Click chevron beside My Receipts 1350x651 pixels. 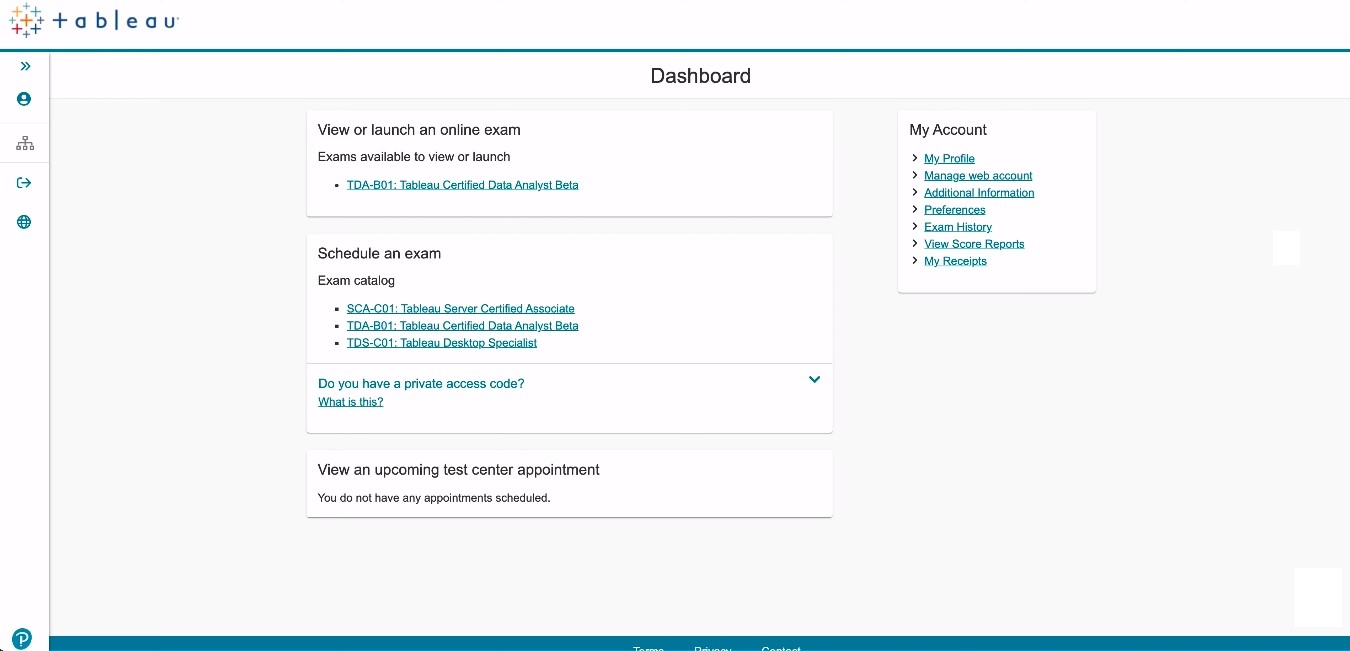coord(915,260)
